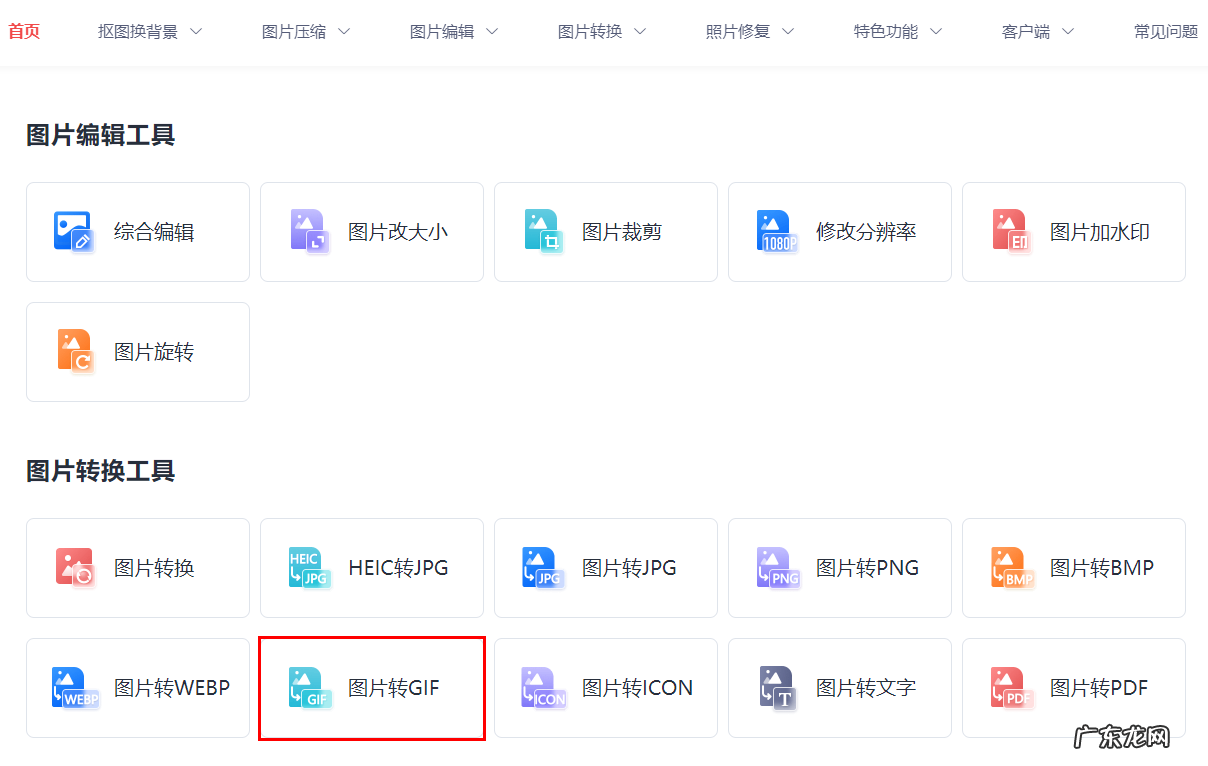Open the 常见问题 menu item
The image size is (1208, 766).
tap(1165, 31)
